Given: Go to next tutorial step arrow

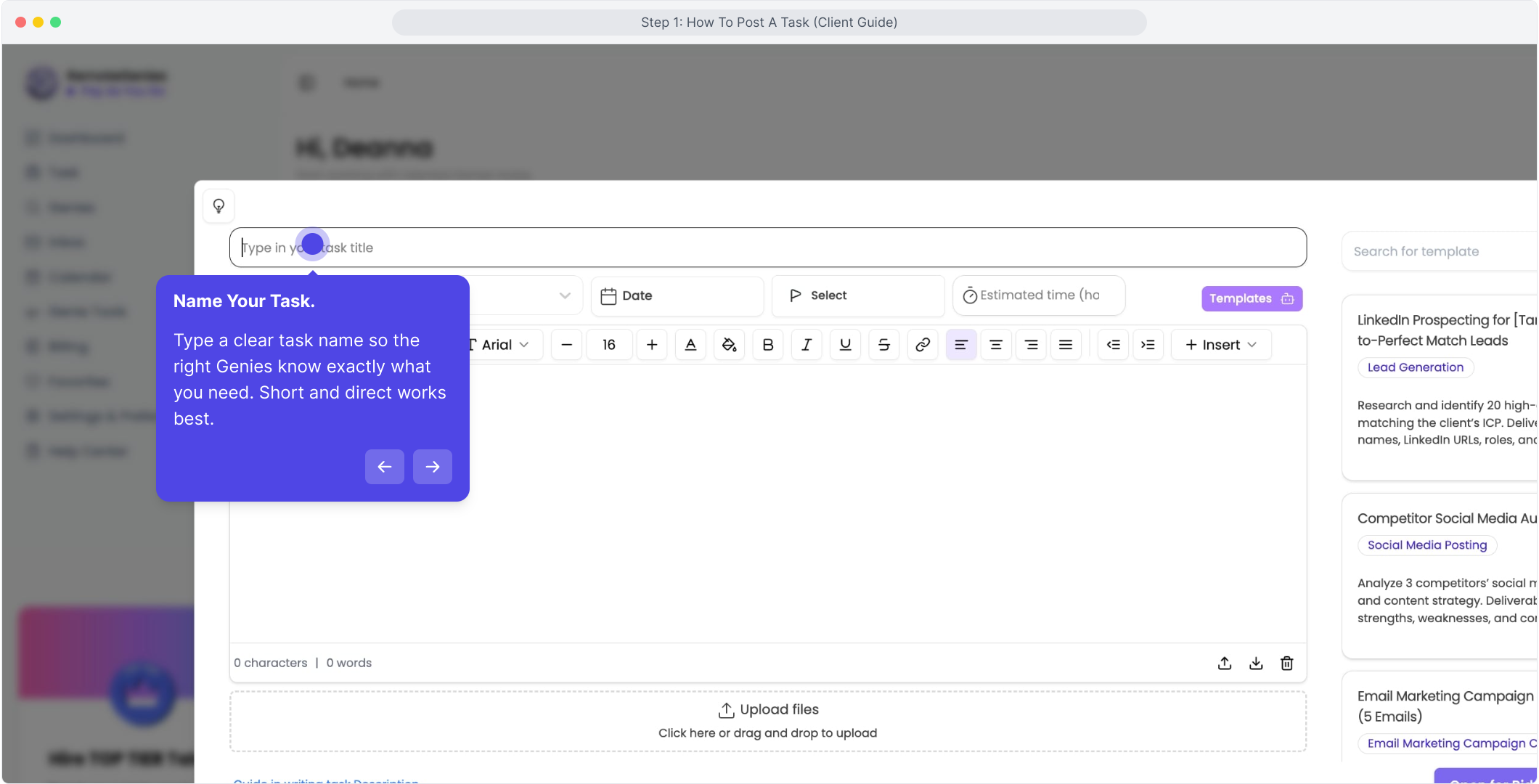Looking at the screenshot, I should pos(432,467).
